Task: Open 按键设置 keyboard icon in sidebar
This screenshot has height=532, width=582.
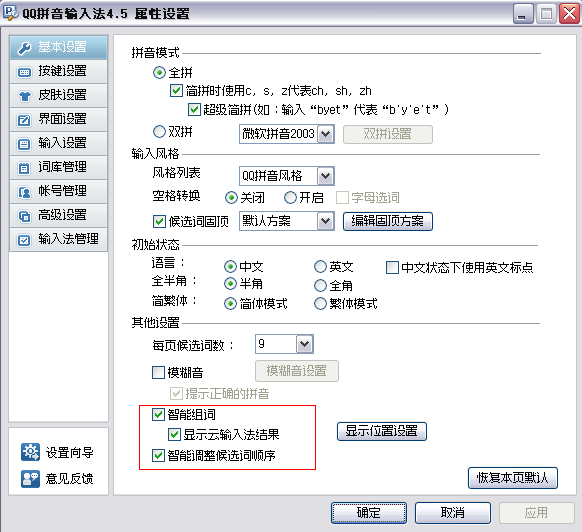Action: [x=24, y=72]
